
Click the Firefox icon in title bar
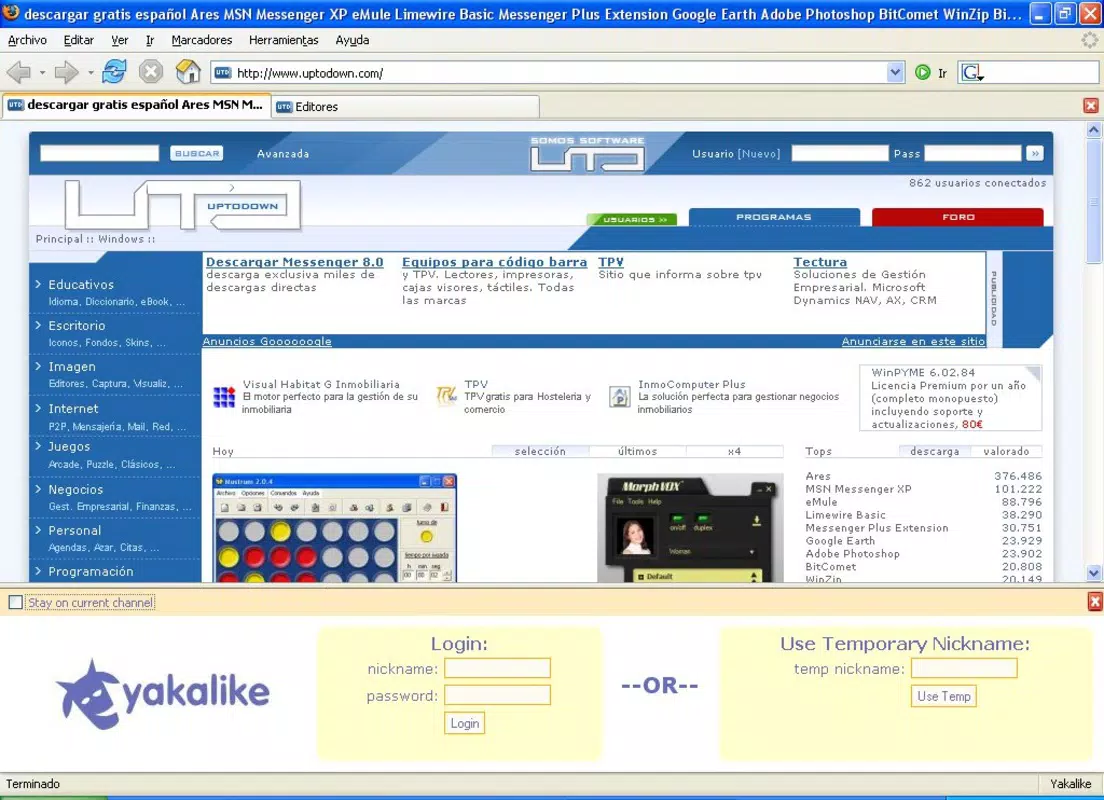tap(11, 13)
